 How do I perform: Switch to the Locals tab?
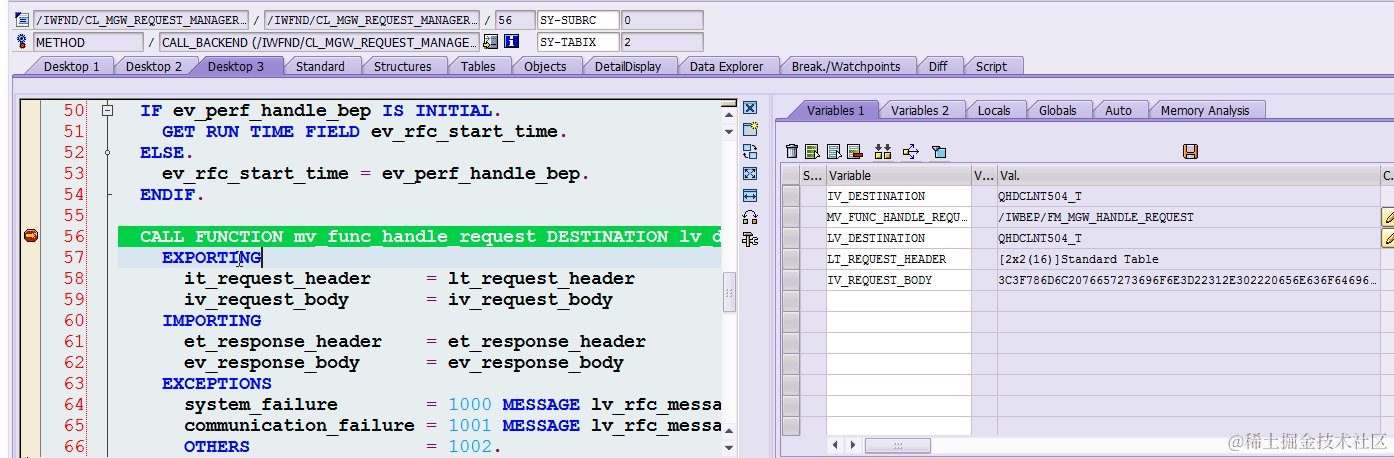pos(994,110)
